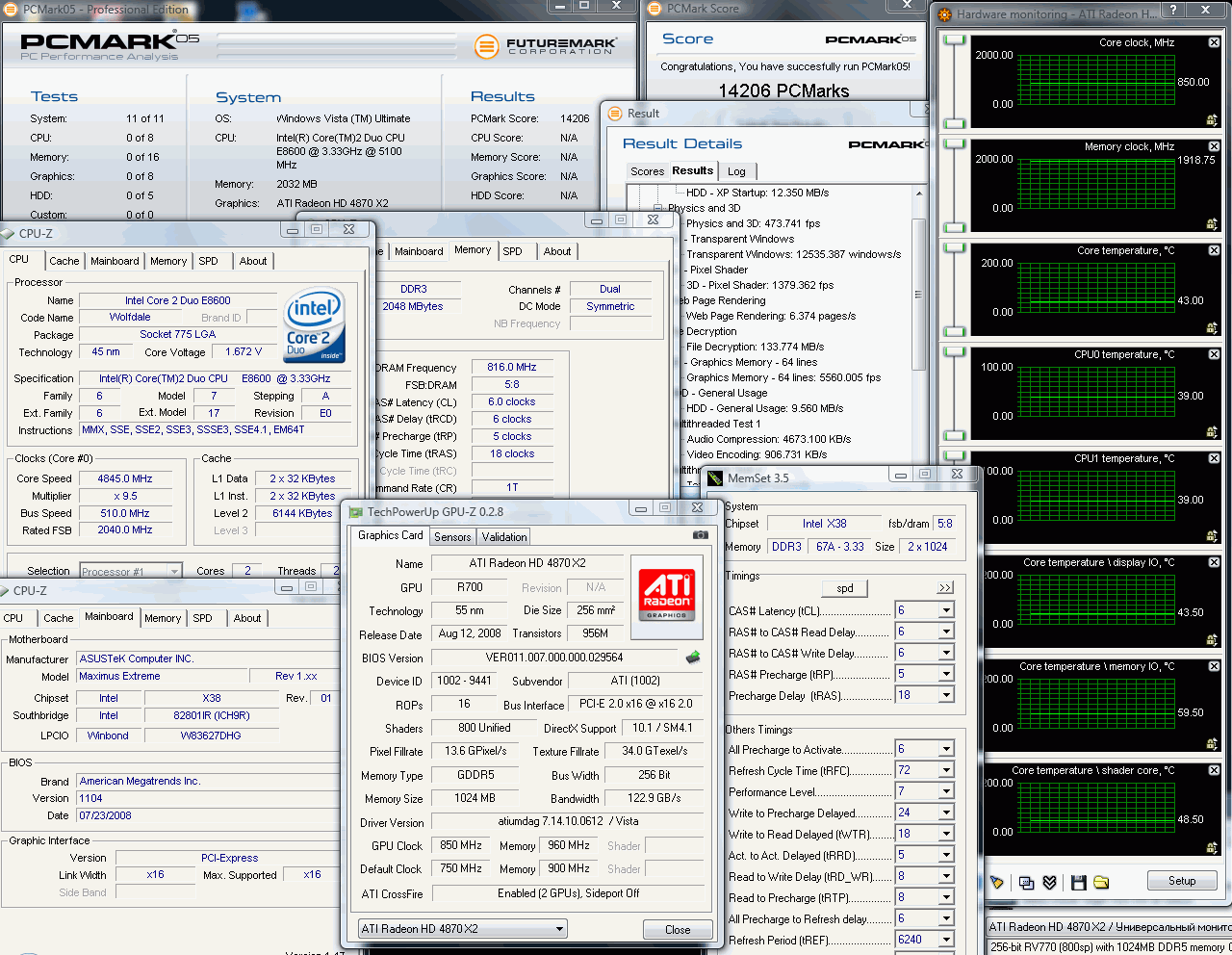Click the lock icon on Core temperature graph
Viewport: 1232px width, 955px height.
coord(1213,327)
